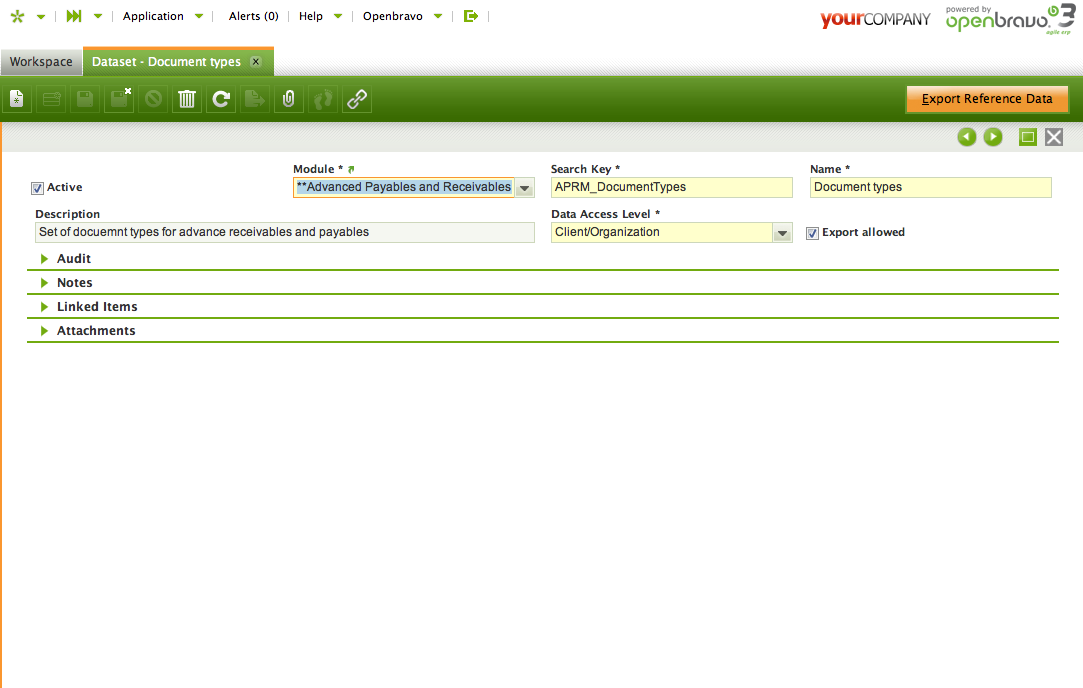Click the New Document toolbar icon
The height and width of the screenshot is (688, 1083).
tap(17, 99)
